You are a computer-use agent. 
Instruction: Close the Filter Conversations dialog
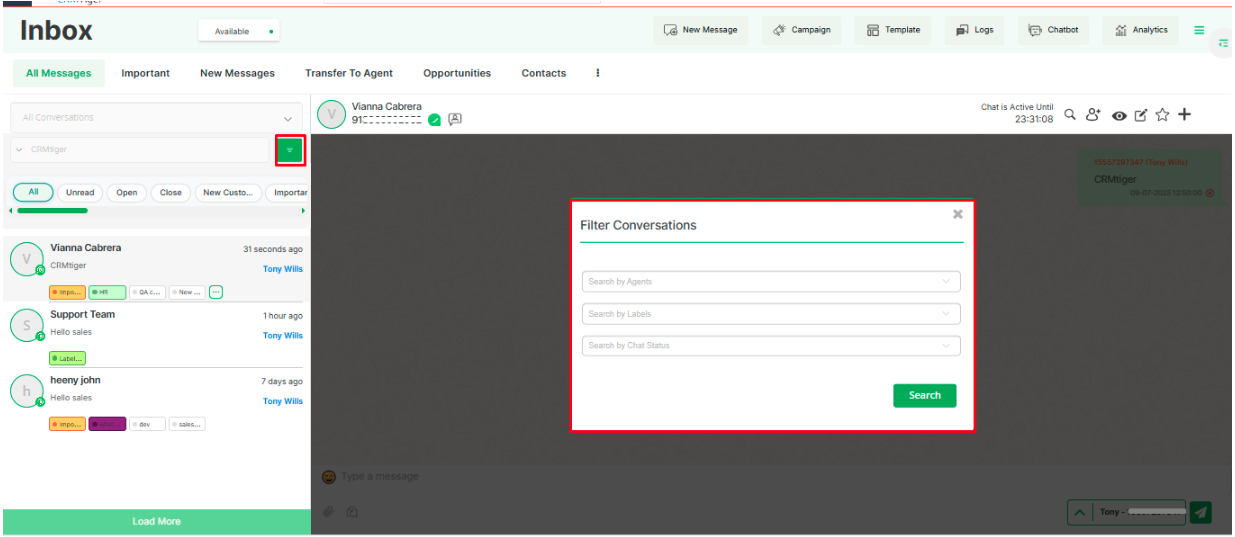pos(958,214)
